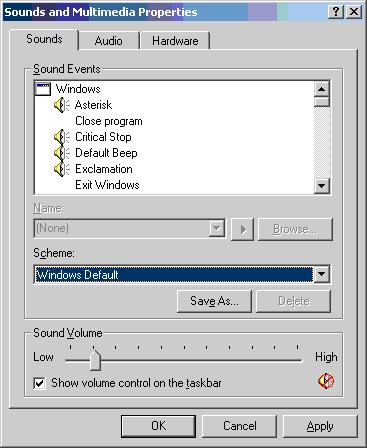Click the speaker icon beside Asterisk

pyautogui.click(x=62, y=105)
